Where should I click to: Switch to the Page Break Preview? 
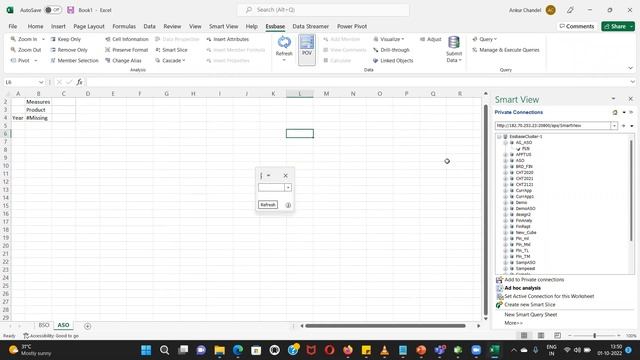click(557, 336)
